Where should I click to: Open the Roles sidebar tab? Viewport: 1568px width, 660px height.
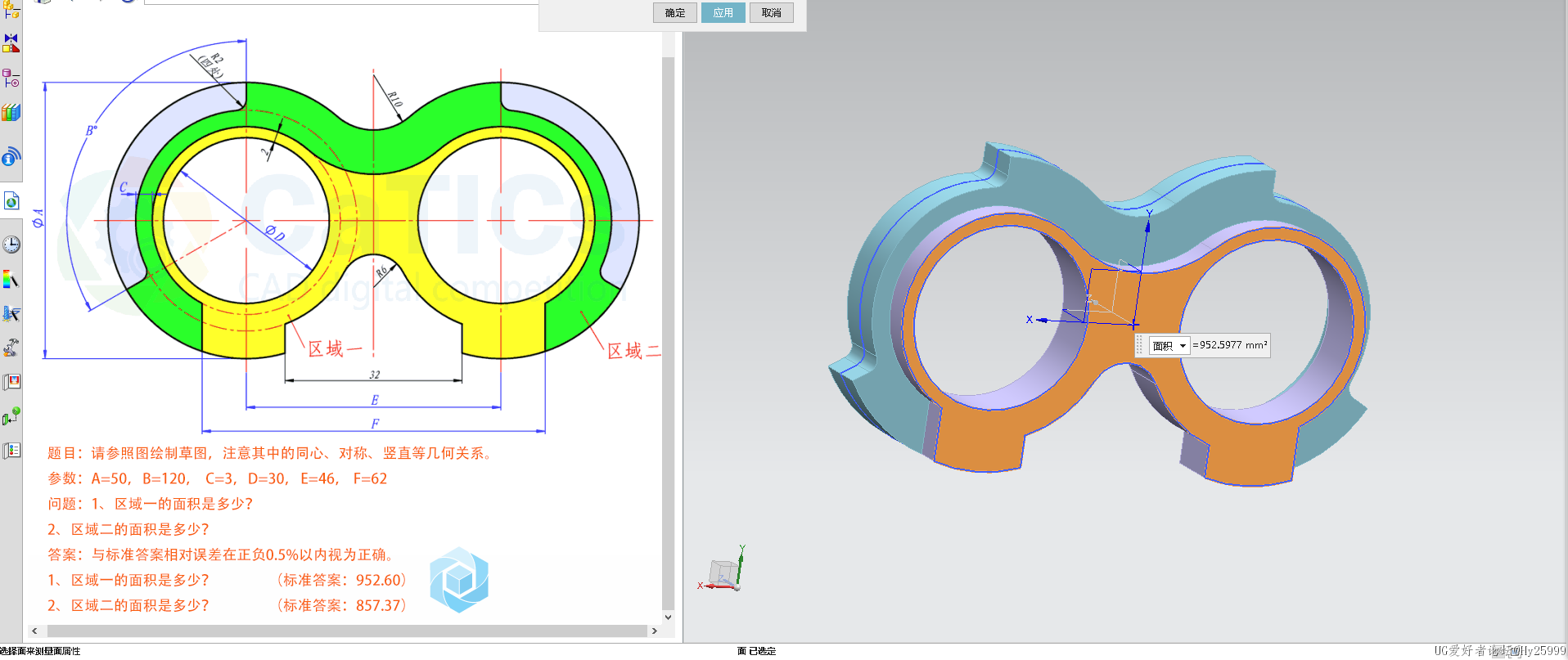tap(11, 383)
